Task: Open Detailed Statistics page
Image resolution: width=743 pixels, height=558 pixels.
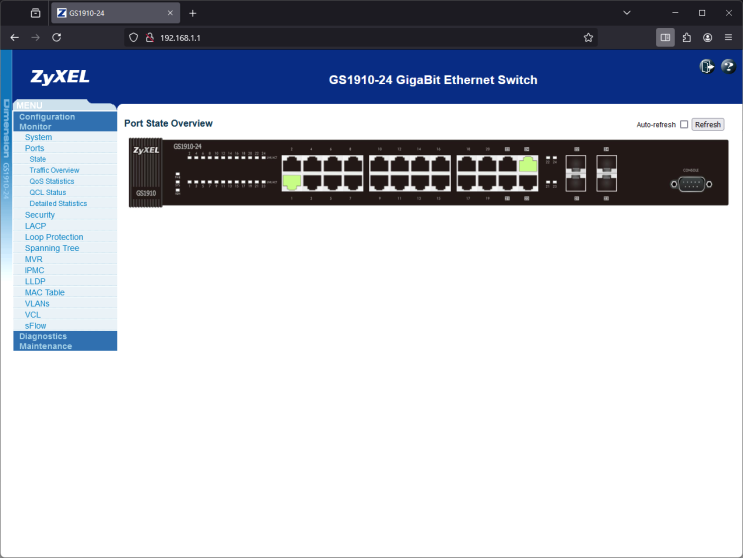Action: pyautogui.click(x=58, y=203)
